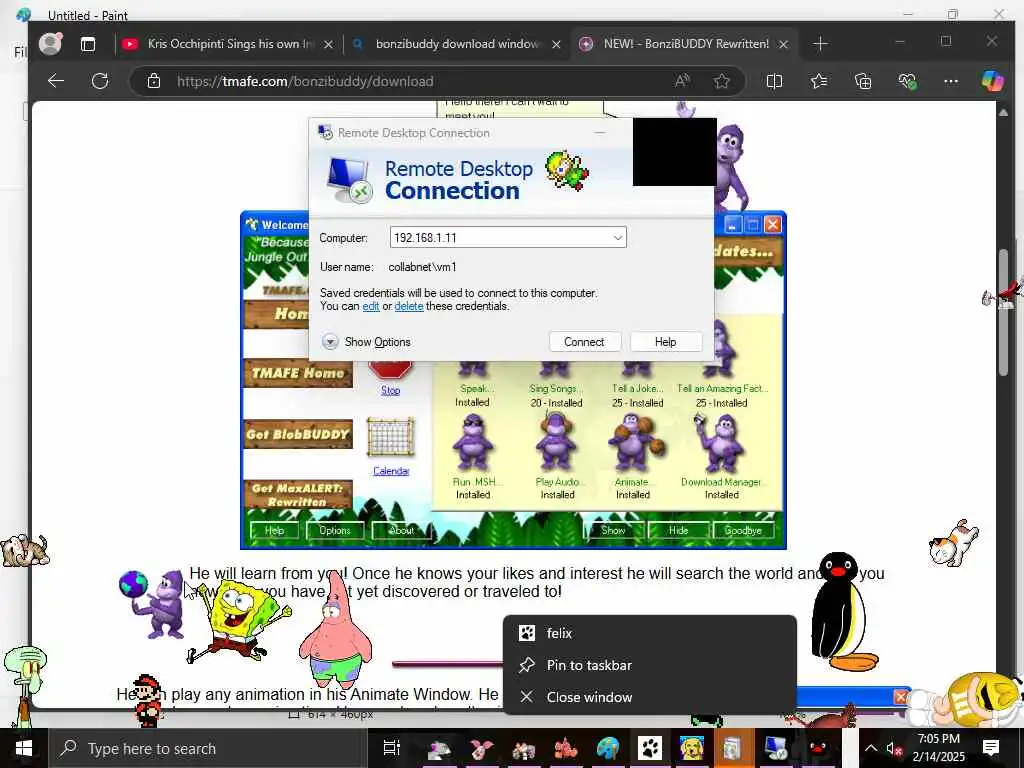Launch the Copilot icon in Edge
The image size is (1024, 768).
(993, 81)
